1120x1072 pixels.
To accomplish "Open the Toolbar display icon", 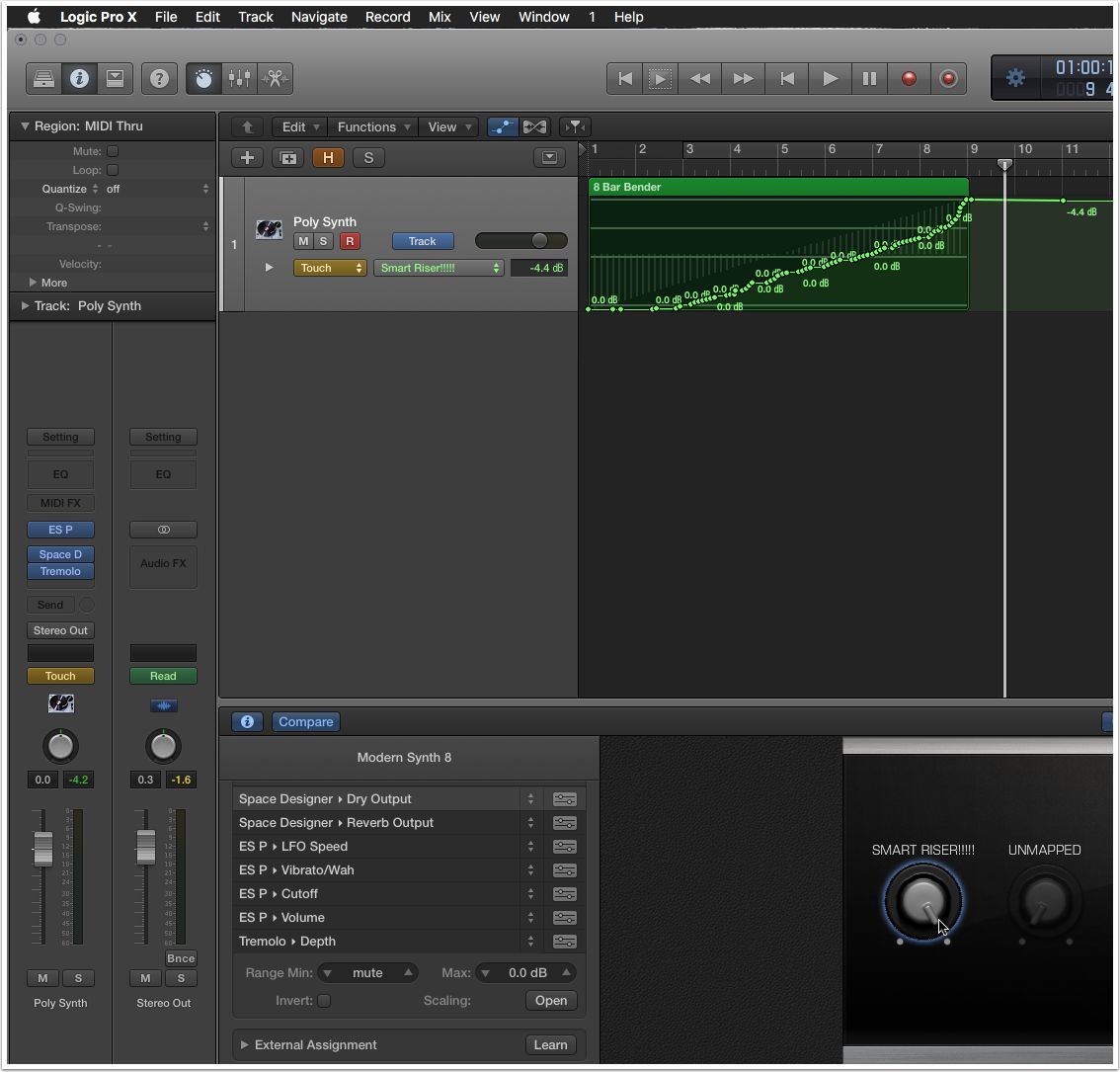I will [x=115, y=79].
